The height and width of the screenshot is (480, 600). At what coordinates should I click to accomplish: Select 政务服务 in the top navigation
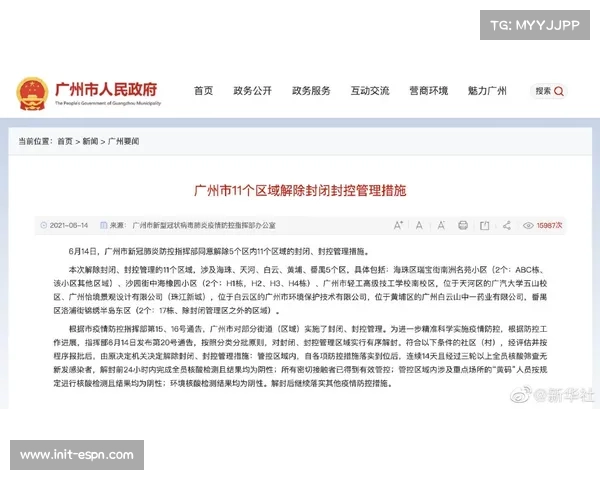pos(311,91)
